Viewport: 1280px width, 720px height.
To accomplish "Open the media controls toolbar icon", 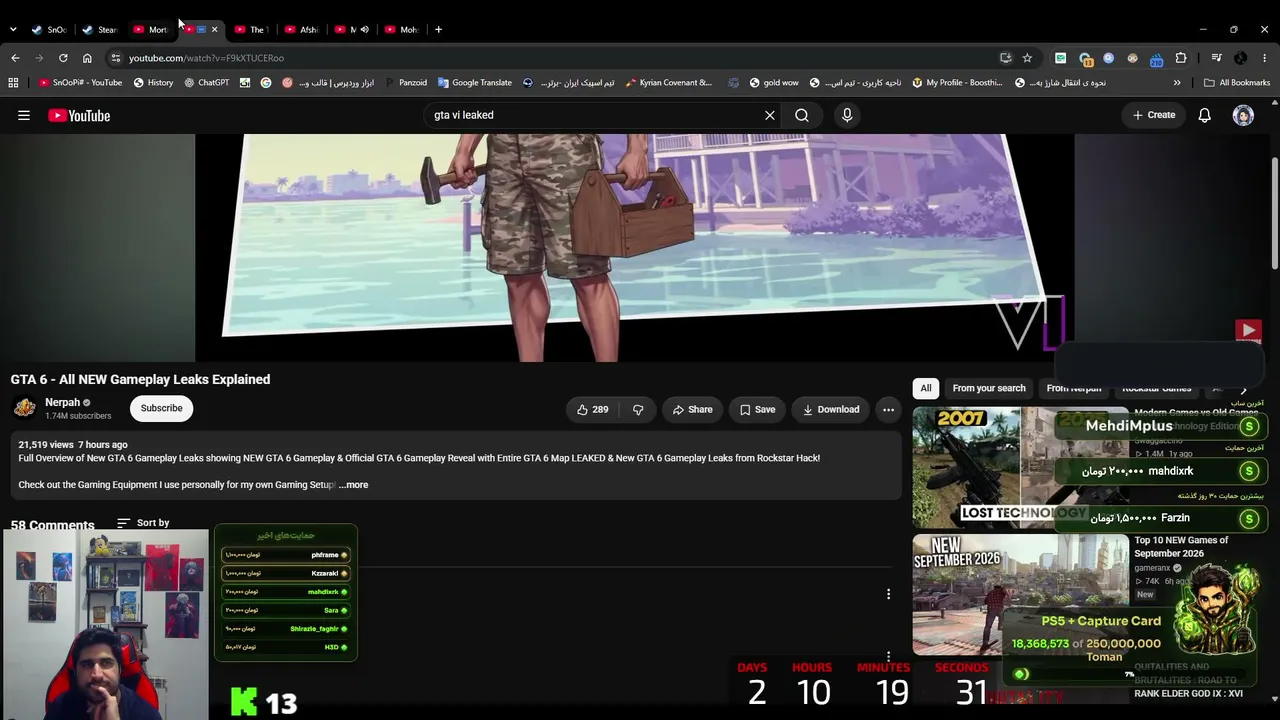I will point(1216,58).
